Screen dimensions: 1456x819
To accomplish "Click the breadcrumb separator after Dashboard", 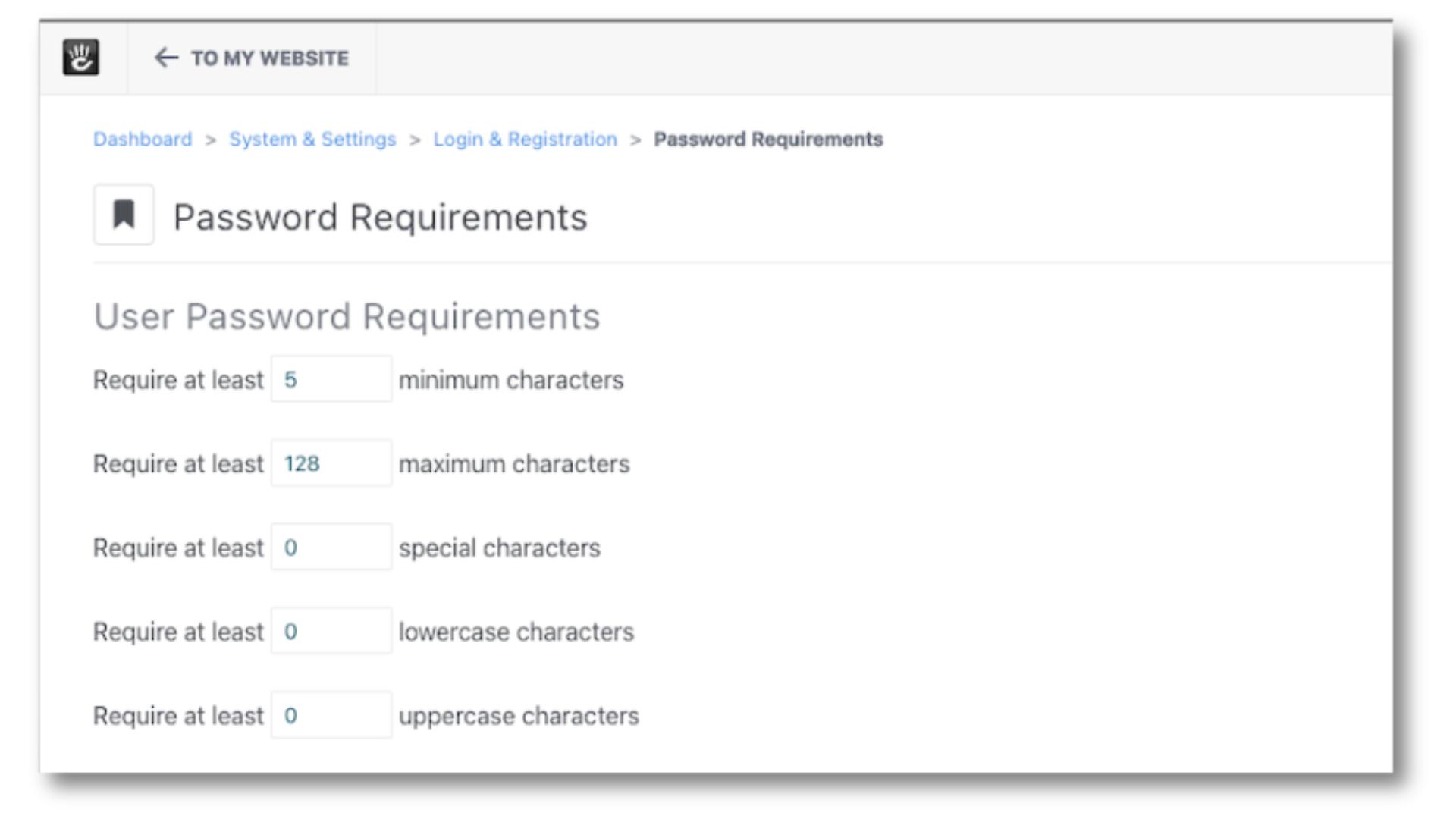I will pos(210,139).
